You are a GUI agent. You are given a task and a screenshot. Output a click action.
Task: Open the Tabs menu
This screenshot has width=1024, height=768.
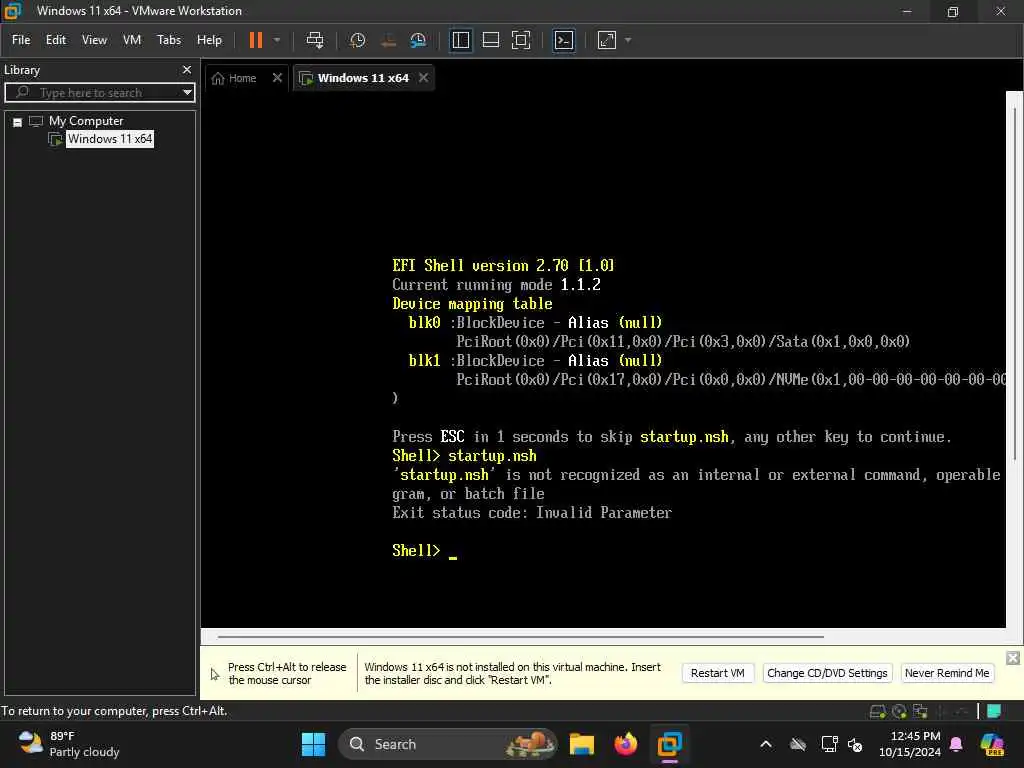[168, 40]
